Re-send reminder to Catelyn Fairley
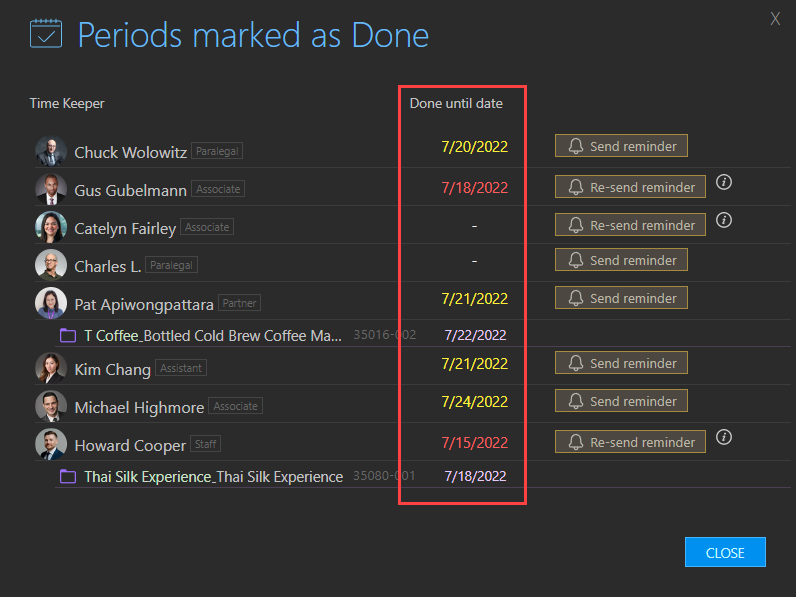 point(630,225)
